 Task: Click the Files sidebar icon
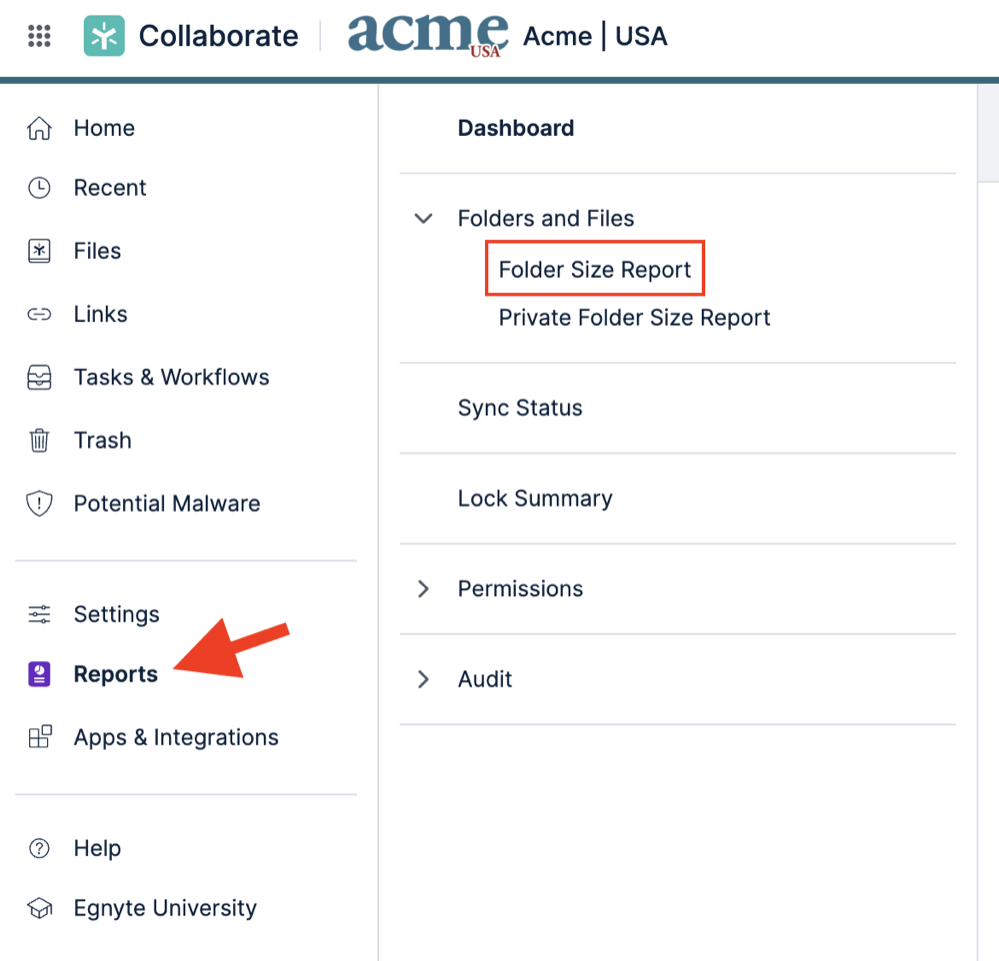39,251
